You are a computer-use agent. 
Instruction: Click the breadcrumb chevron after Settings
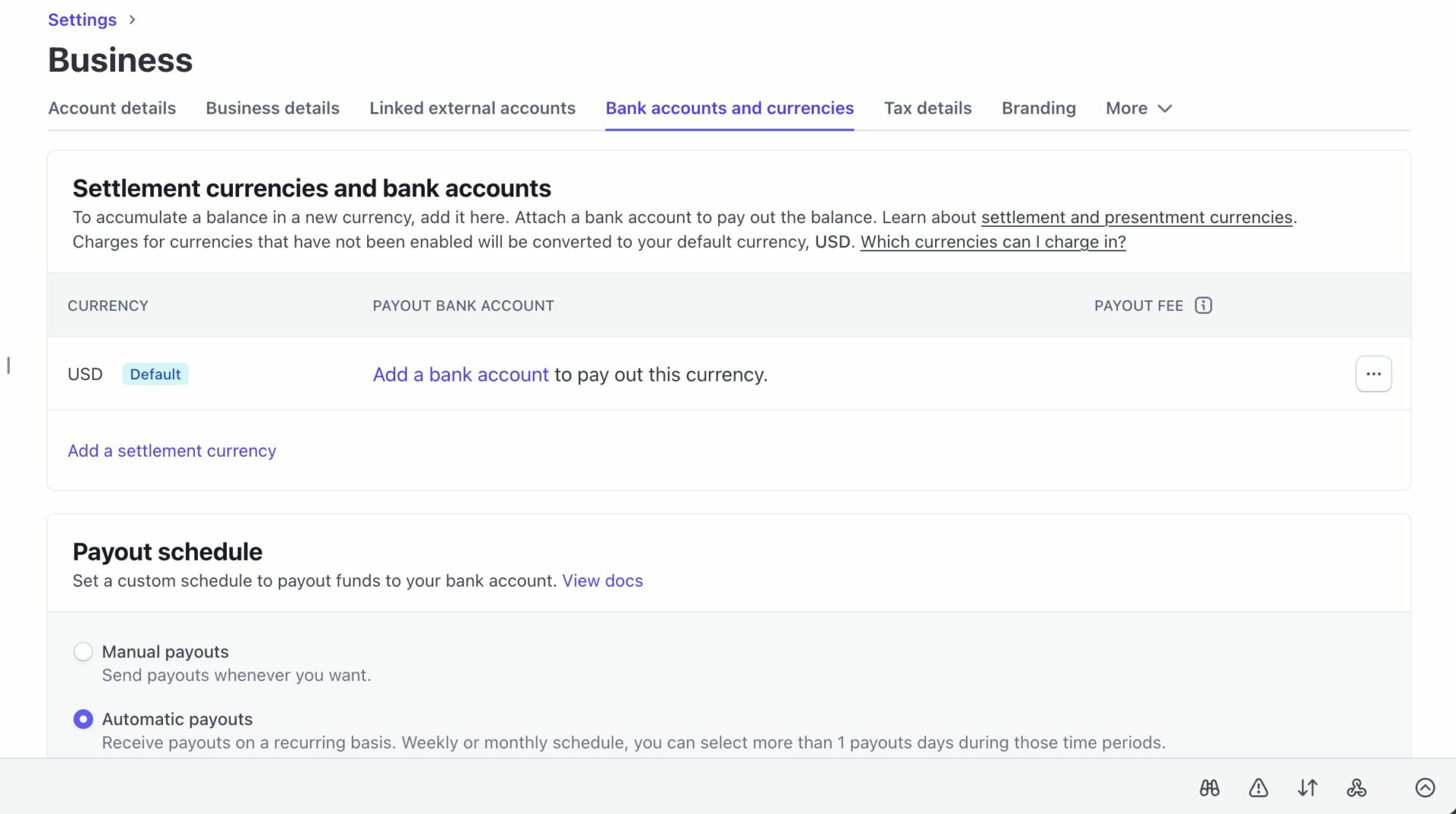pos(133,20)
